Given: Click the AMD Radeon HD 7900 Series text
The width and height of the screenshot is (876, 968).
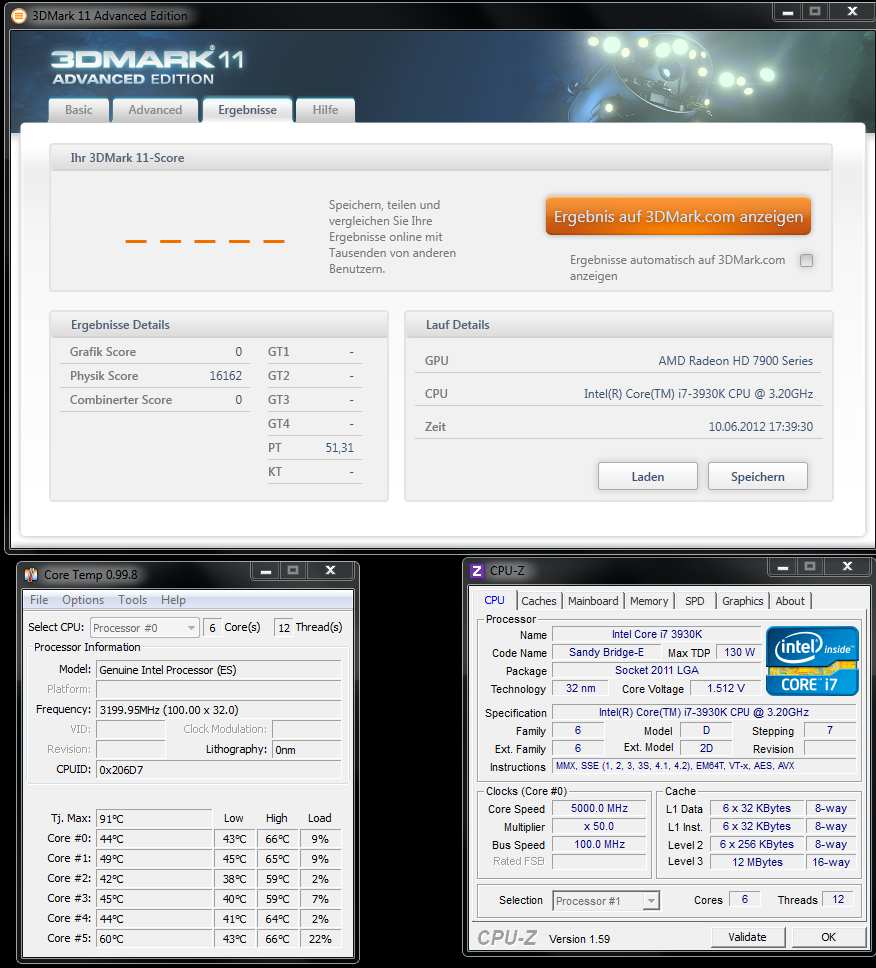Looking at the screenshot, I should coord(735,361).
